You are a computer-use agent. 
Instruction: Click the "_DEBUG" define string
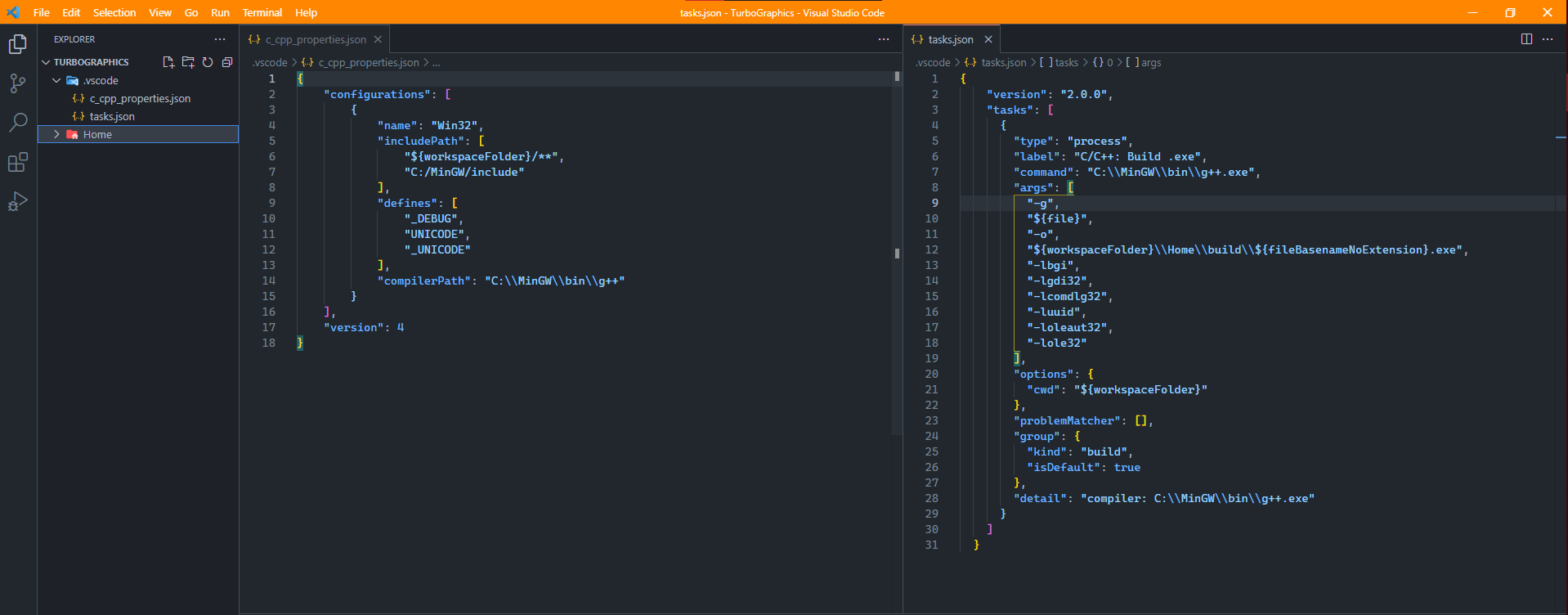(x=431, y=218)
